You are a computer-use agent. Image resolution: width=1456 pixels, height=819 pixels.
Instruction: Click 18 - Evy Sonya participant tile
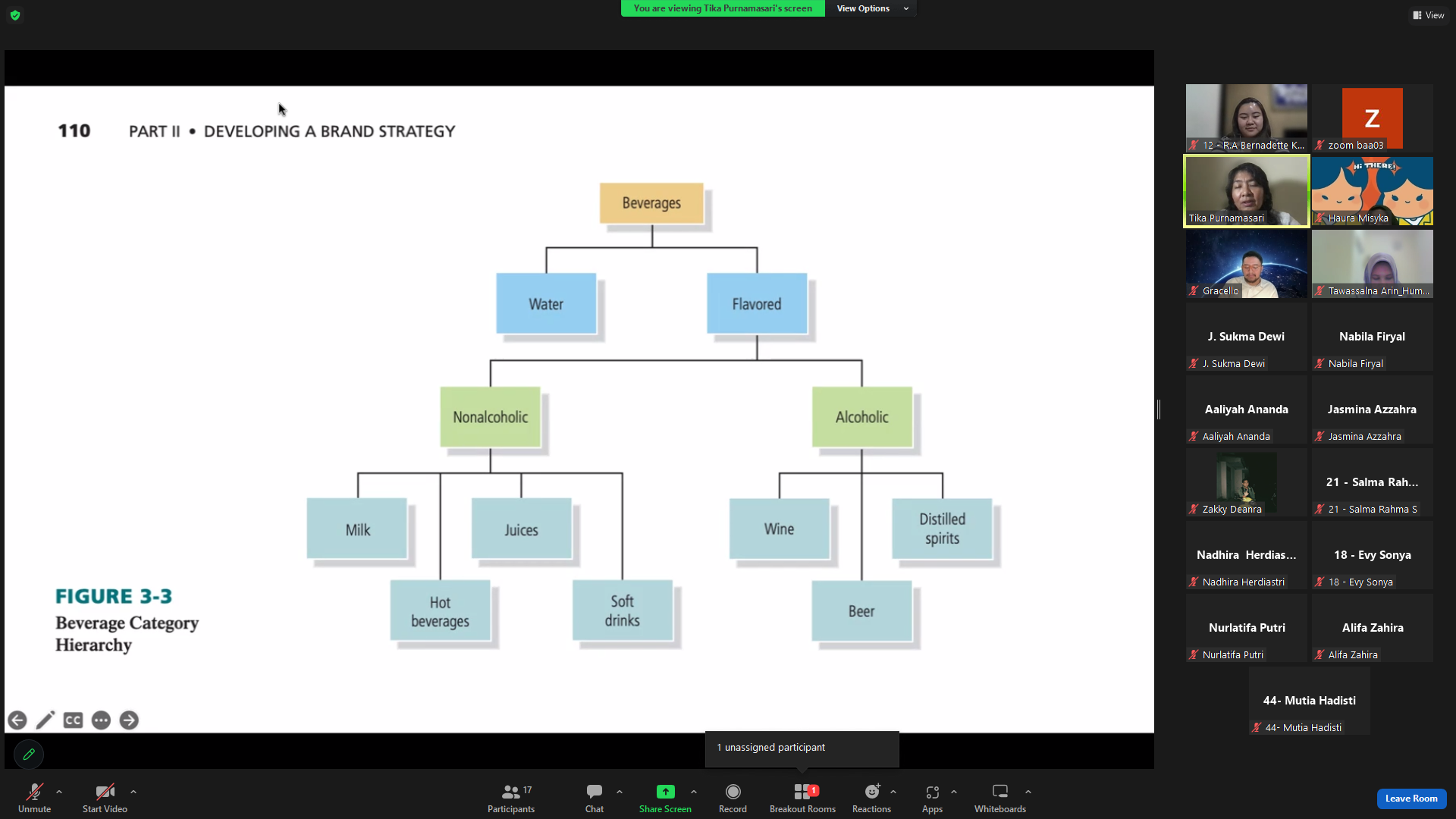click(x=1372, y=555)
